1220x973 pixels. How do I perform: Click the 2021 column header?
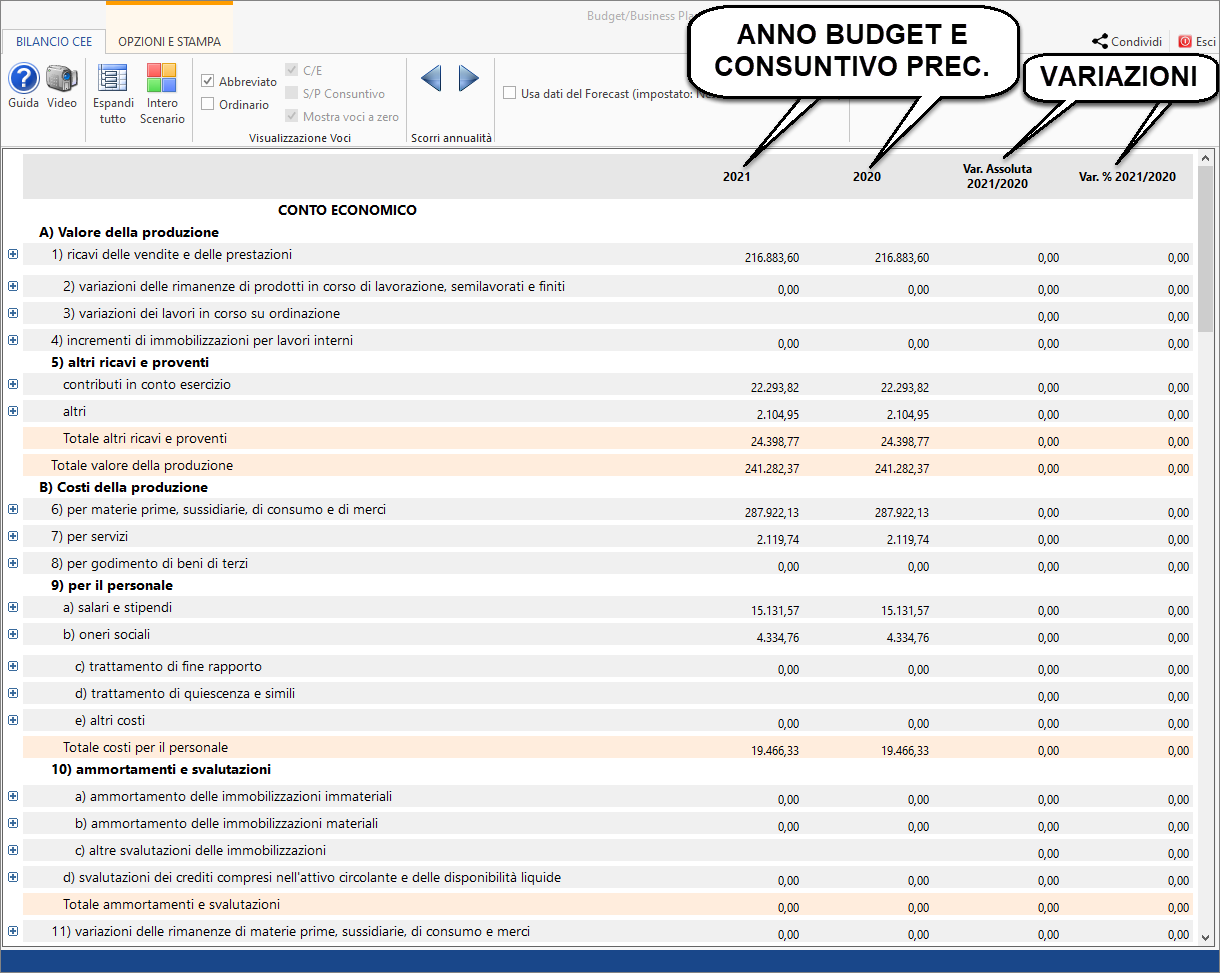pos(737,177)
